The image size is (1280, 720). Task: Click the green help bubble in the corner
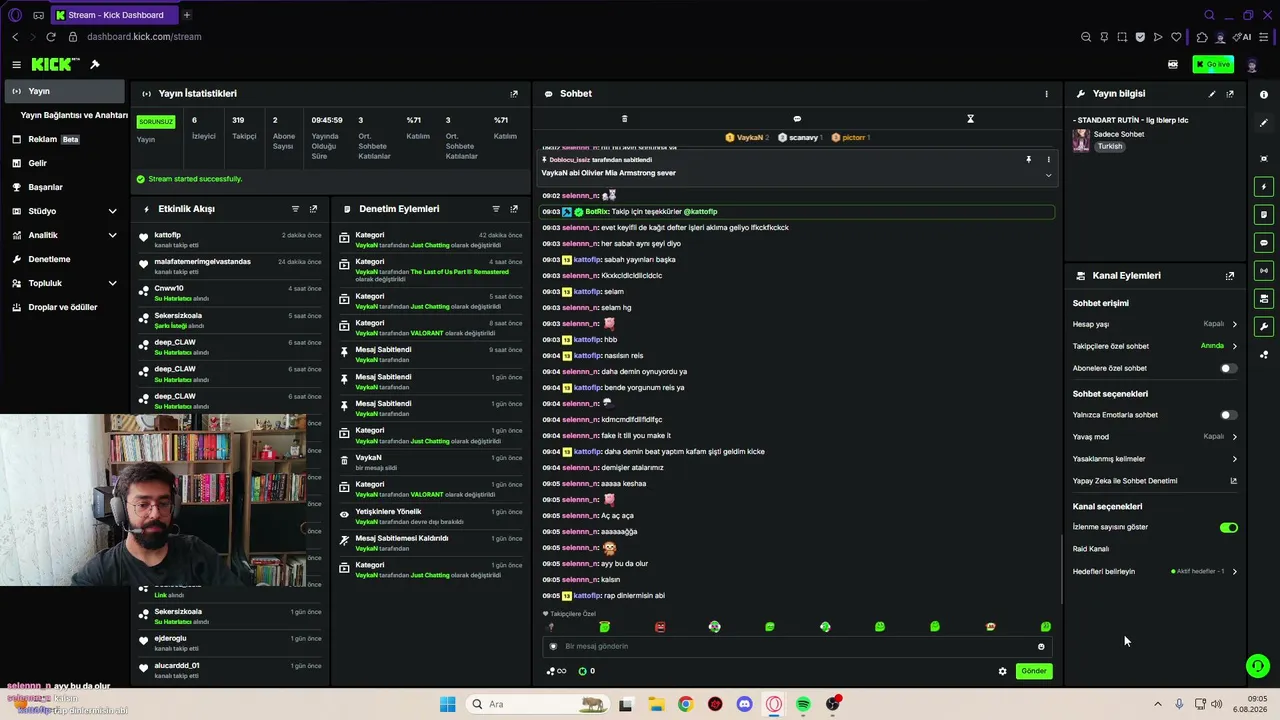tap(1258, 665)
